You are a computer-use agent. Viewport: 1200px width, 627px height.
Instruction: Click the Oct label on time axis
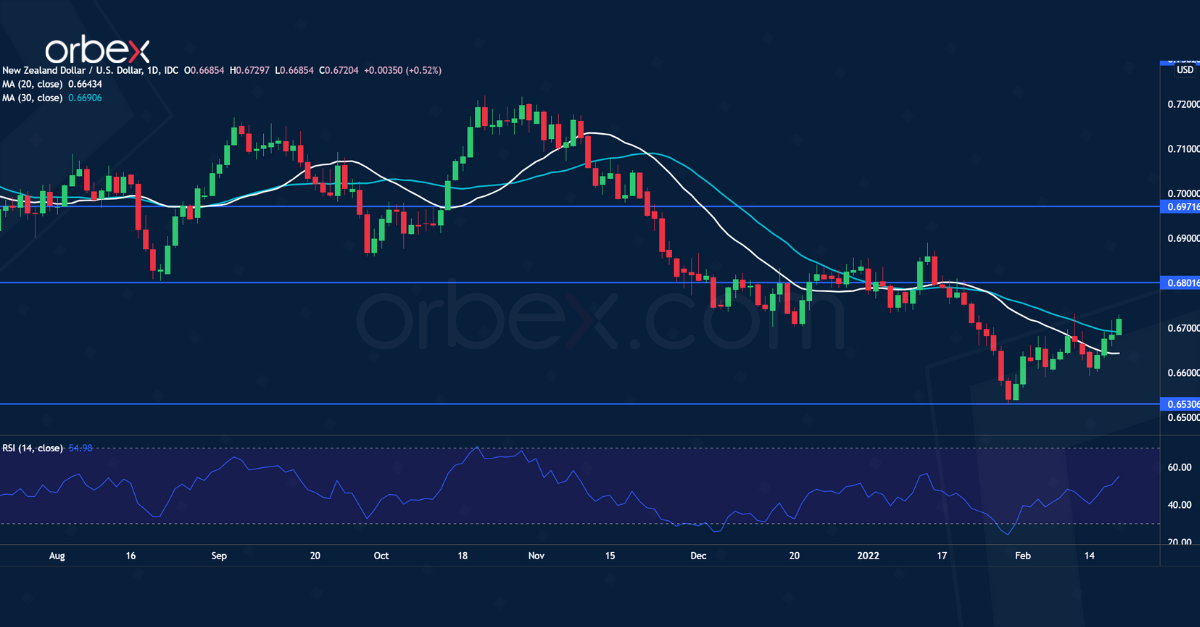pos(380,554)
